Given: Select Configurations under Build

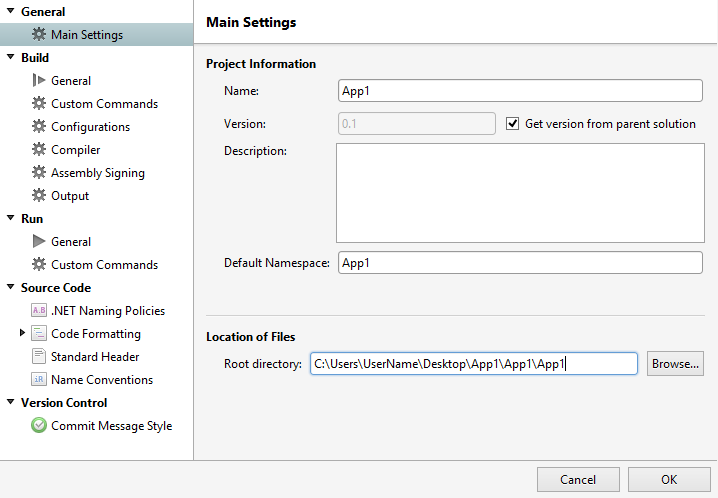Looking at the screenshot, I should click(x=90, y=127).
